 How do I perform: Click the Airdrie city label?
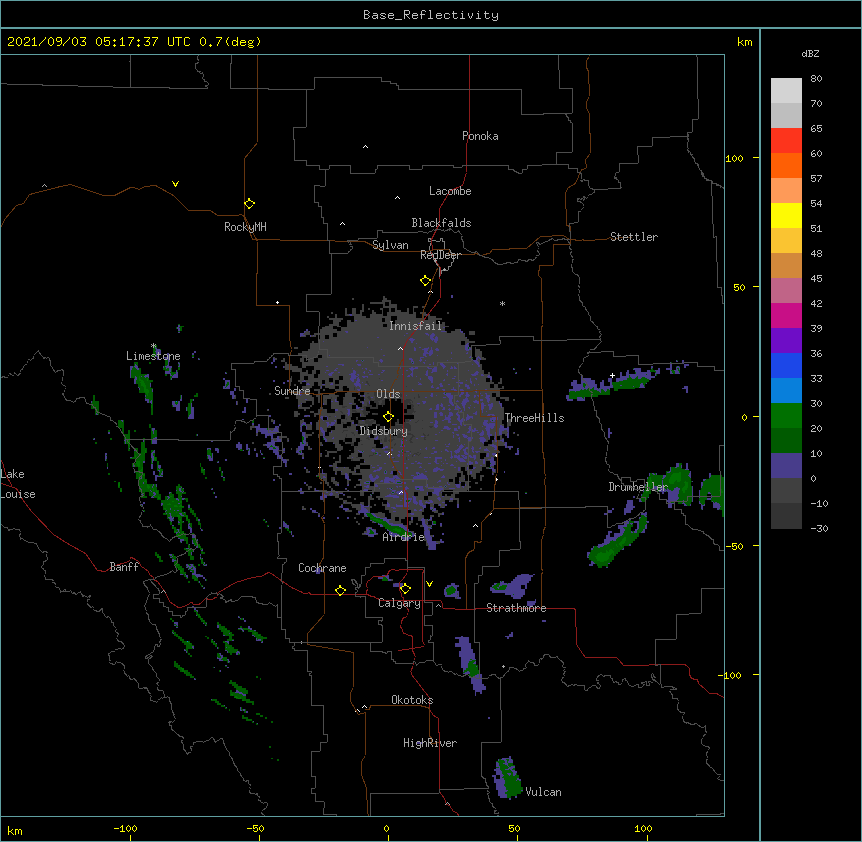click(x=404, y=537)
